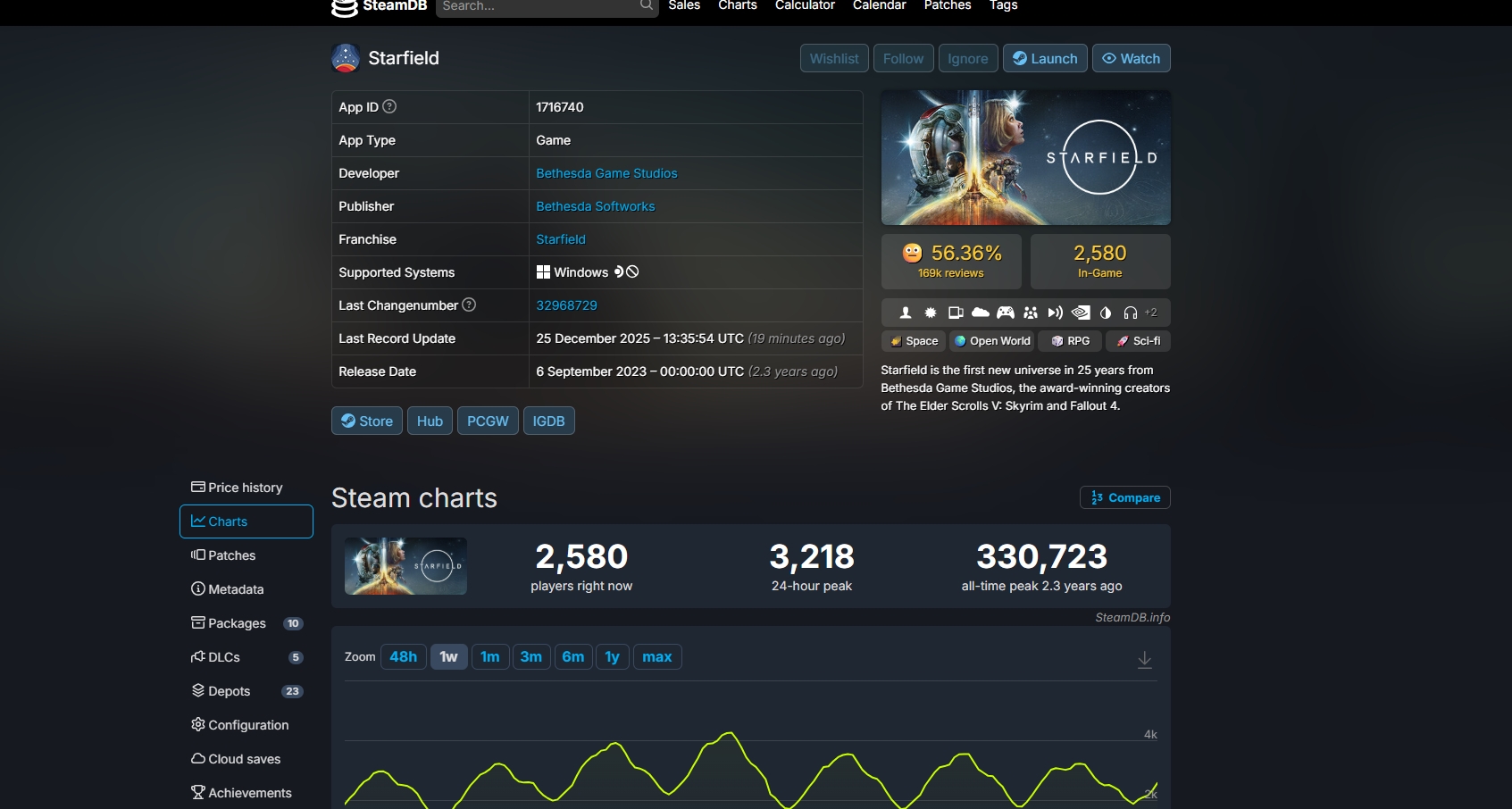Click the play-with-sound-waves feature icon
This screenshot has width=1512, height=809.
tap(1056, 313)
